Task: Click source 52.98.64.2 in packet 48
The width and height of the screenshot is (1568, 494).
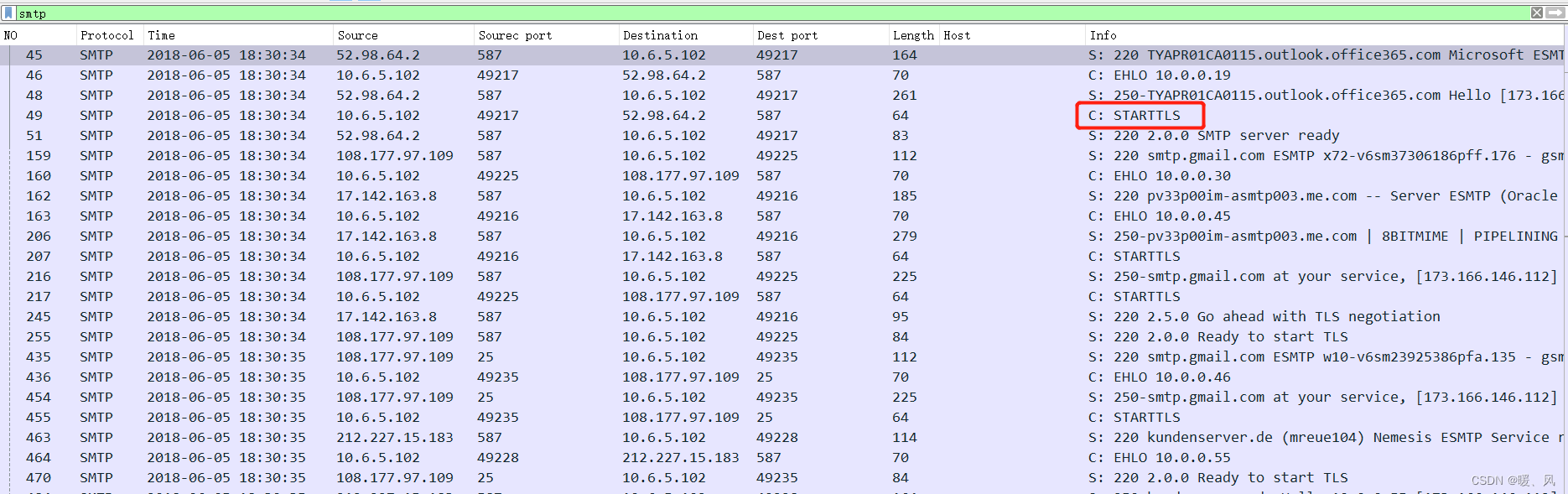Action: (x=378, y=95)
